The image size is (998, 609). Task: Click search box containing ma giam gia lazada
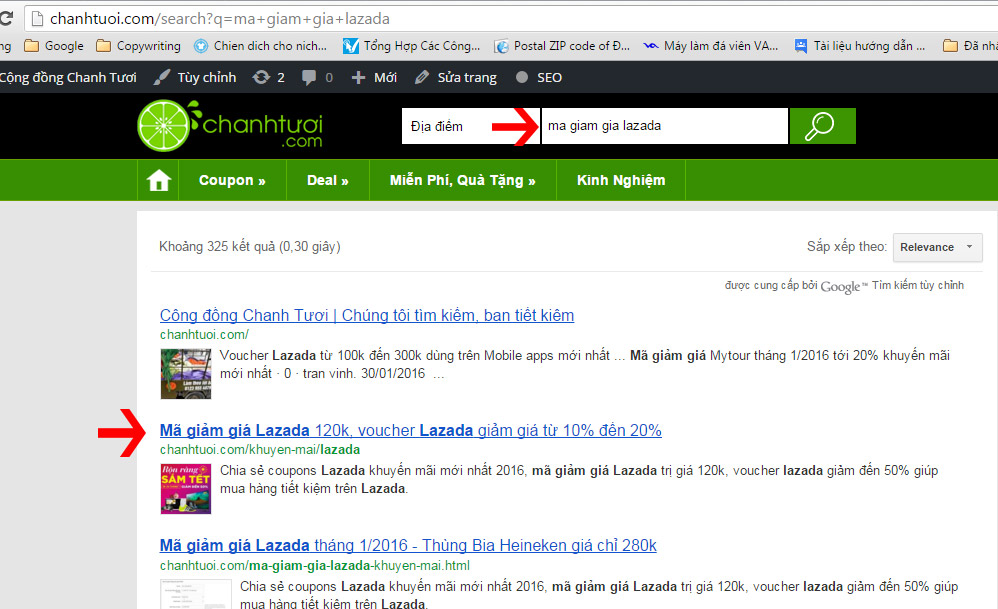pyautogui.click(x=664, y=126)
